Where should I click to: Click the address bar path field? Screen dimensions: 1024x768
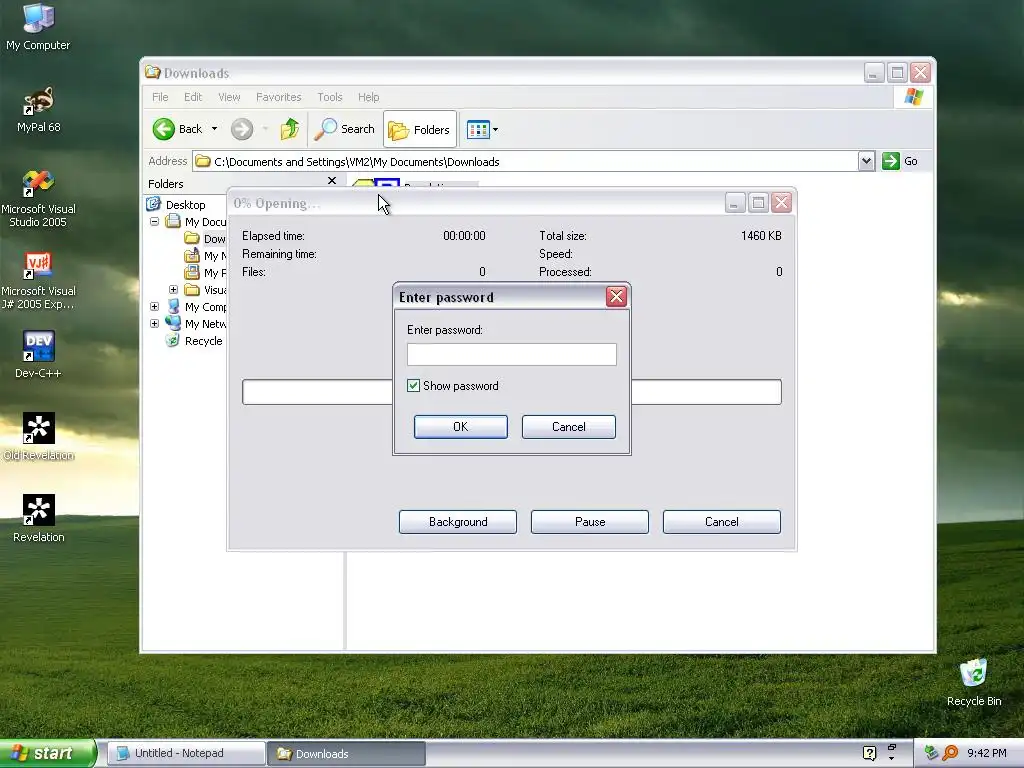point(525,161)
